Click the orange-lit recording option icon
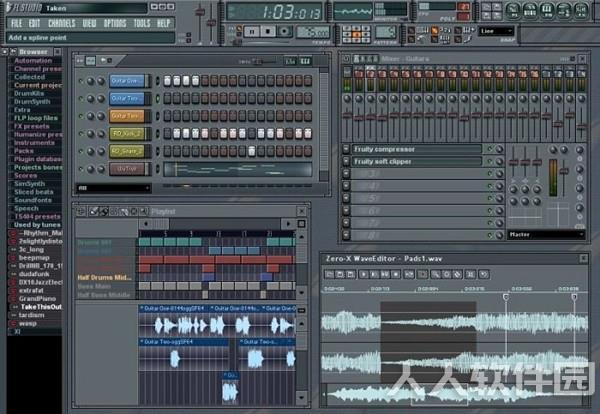This screenshot has height=414, width=600. click(x=435, y=31)
